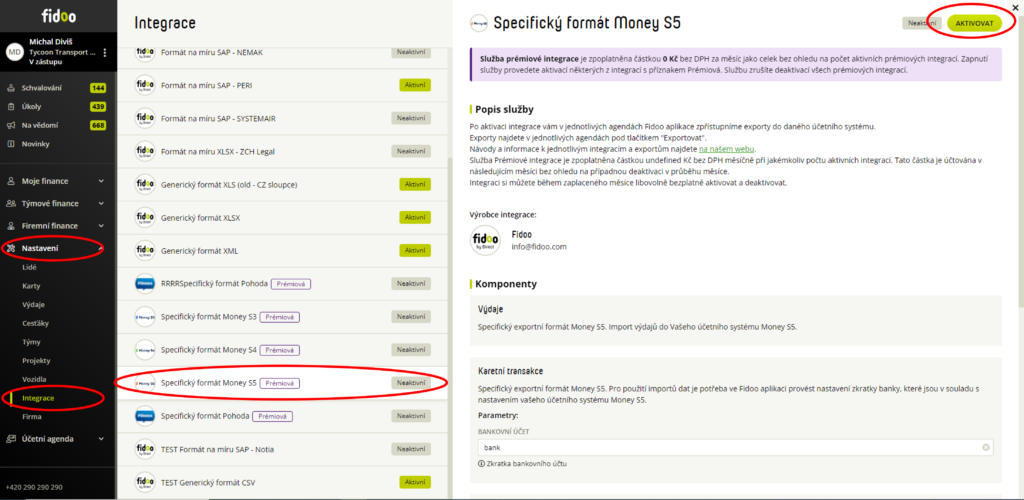Screen dimensions: 1024x500
Task: Open Karty in settings menu
Action: (x=31, y=286)
